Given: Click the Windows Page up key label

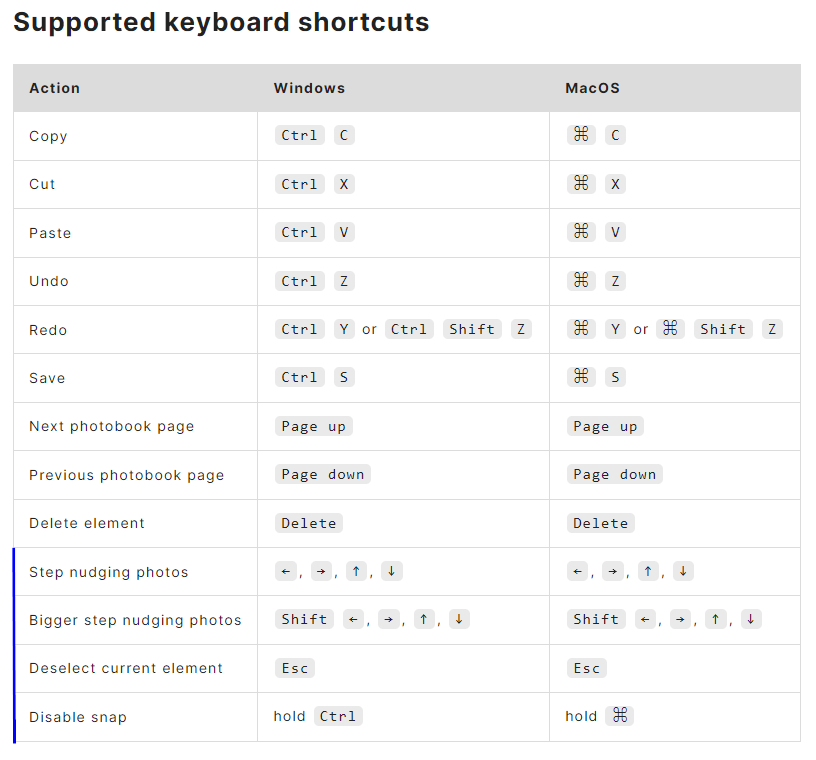Looking at the screenshot, I should coord(313,426).
